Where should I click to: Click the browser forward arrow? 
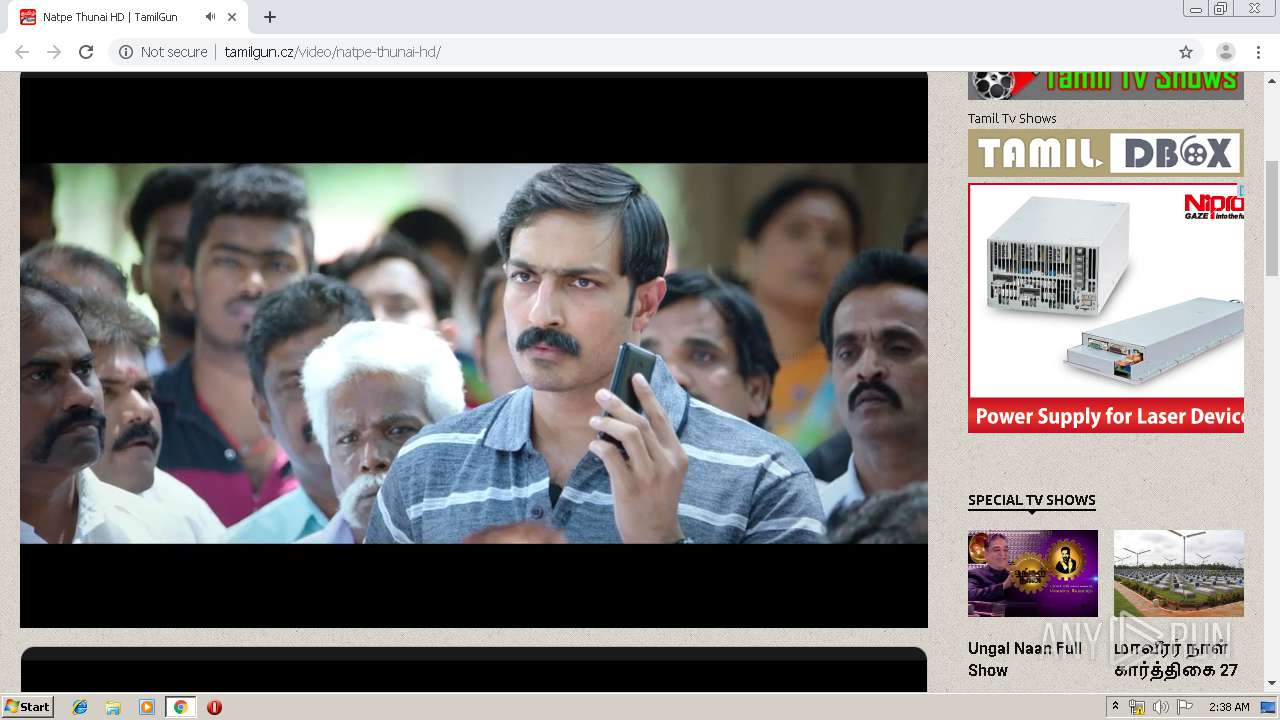pyautogui.click(x=54, y=52)
